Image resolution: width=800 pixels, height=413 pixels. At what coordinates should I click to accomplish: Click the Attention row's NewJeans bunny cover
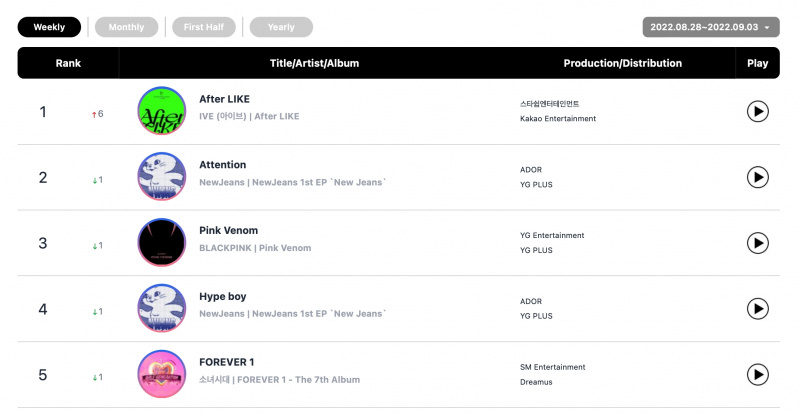[x=162, y=177]
